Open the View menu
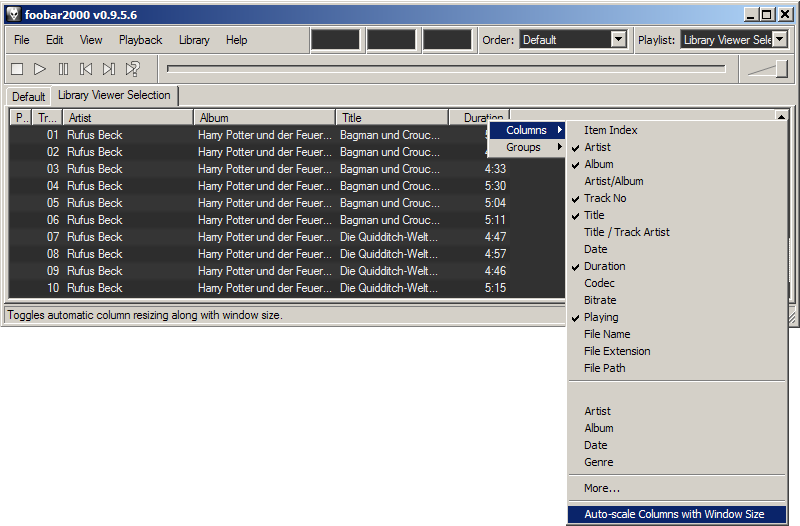The height and width of the screenshot is (526, 800). (91, 40)
